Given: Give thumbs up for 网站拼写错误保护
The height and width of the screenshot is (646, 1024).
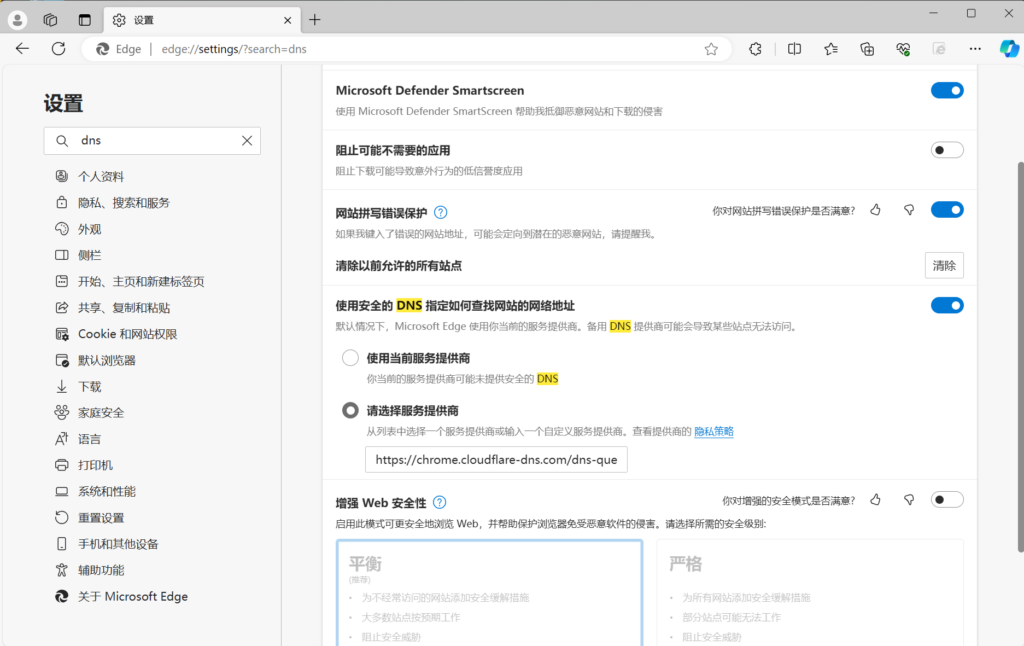Looking at the screenshot, I should pyautogui.click(x=876, y=210).
